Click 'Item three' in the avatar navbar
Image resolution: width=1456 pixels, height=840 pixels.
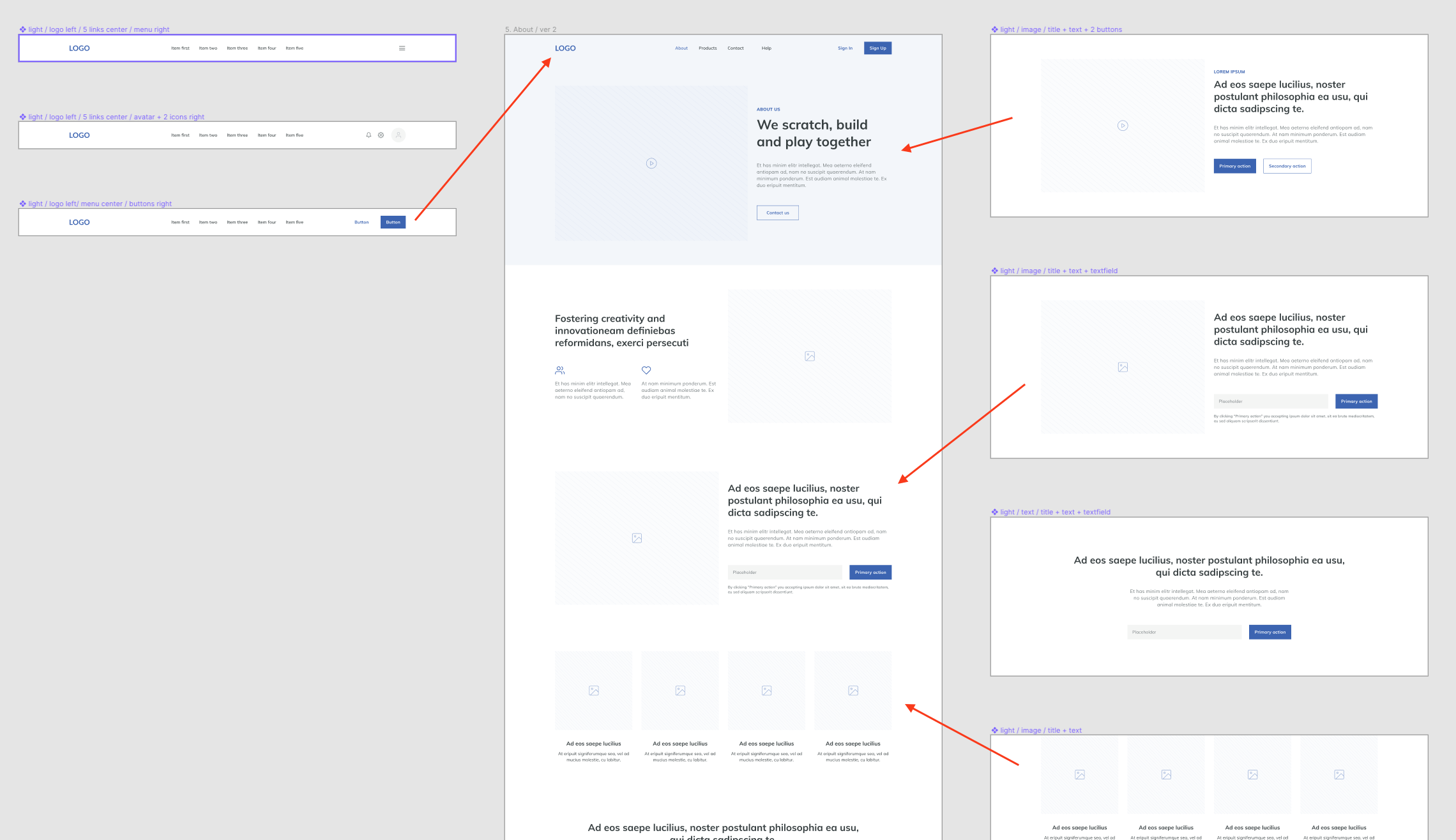coord(237,135)
